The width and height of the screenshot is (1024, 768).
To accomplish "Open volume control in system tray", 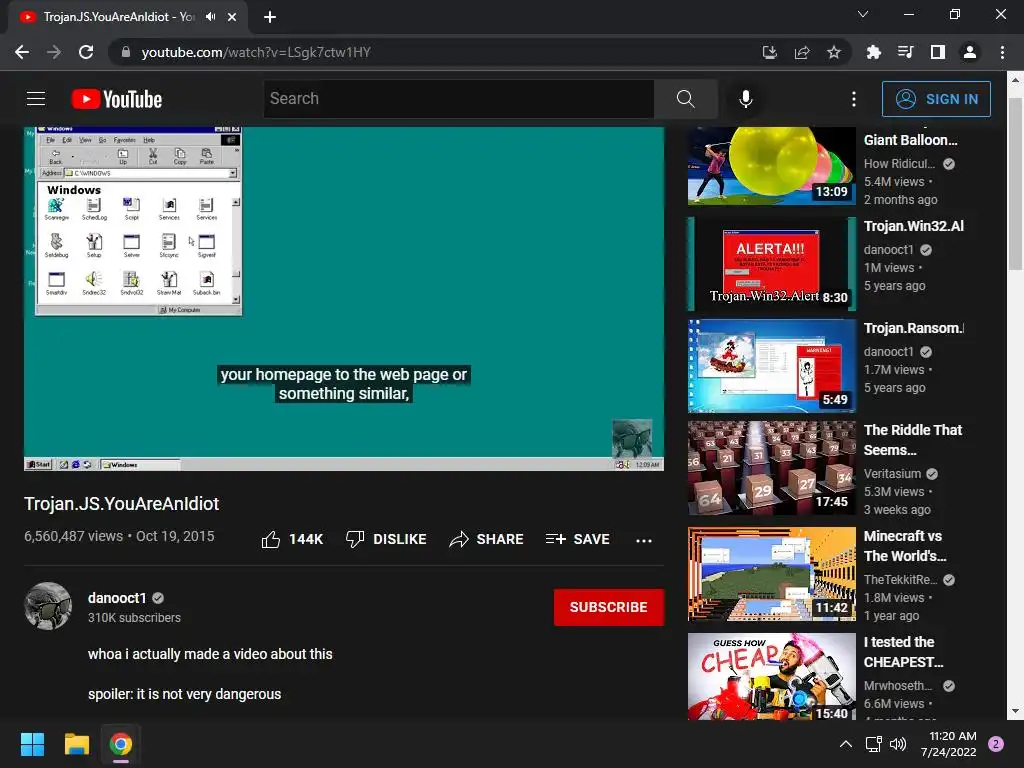I will (x=898, y=744).
